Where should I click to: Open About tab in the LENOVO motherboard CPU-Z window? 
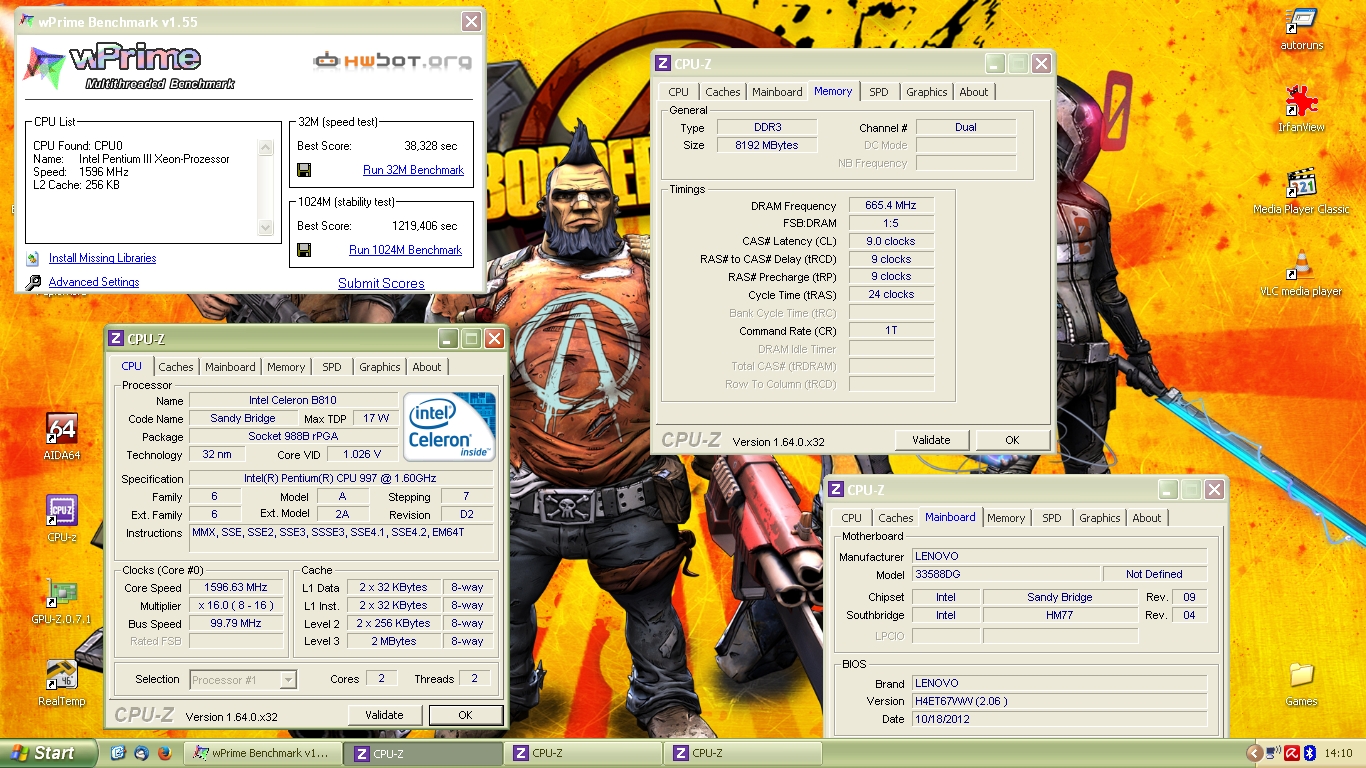1147,518
